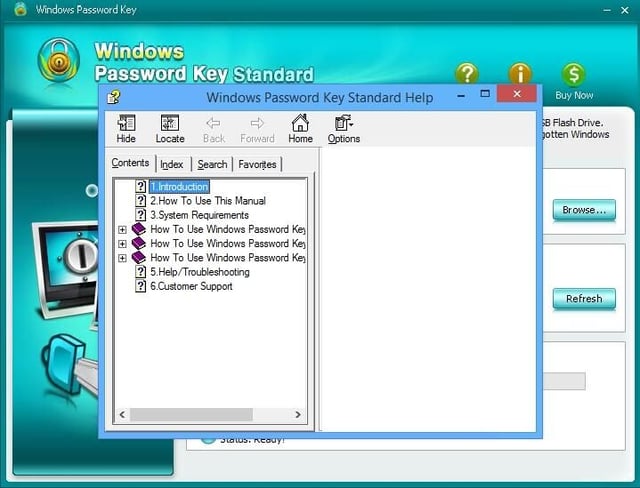
Task: Expand the second How To Use book node
Action: 122,244
